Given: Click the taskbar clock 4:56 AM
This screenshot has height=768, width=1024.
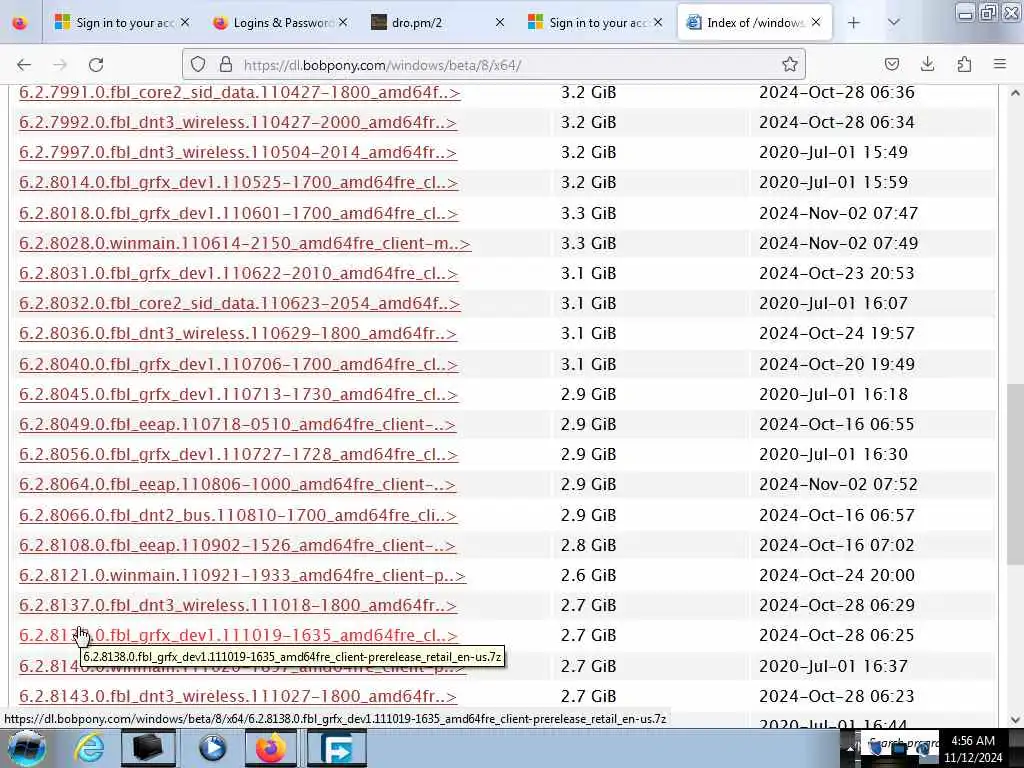Looking at the screenshot, I should click(972, 741).
